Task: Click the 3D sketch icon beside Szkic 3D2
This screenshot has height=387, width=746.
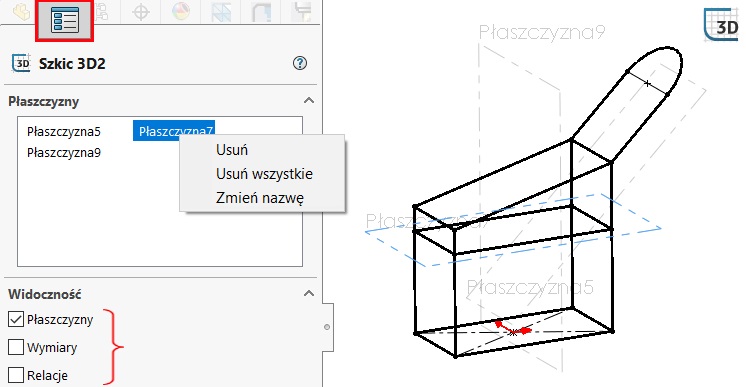Action: coord(21,63)
